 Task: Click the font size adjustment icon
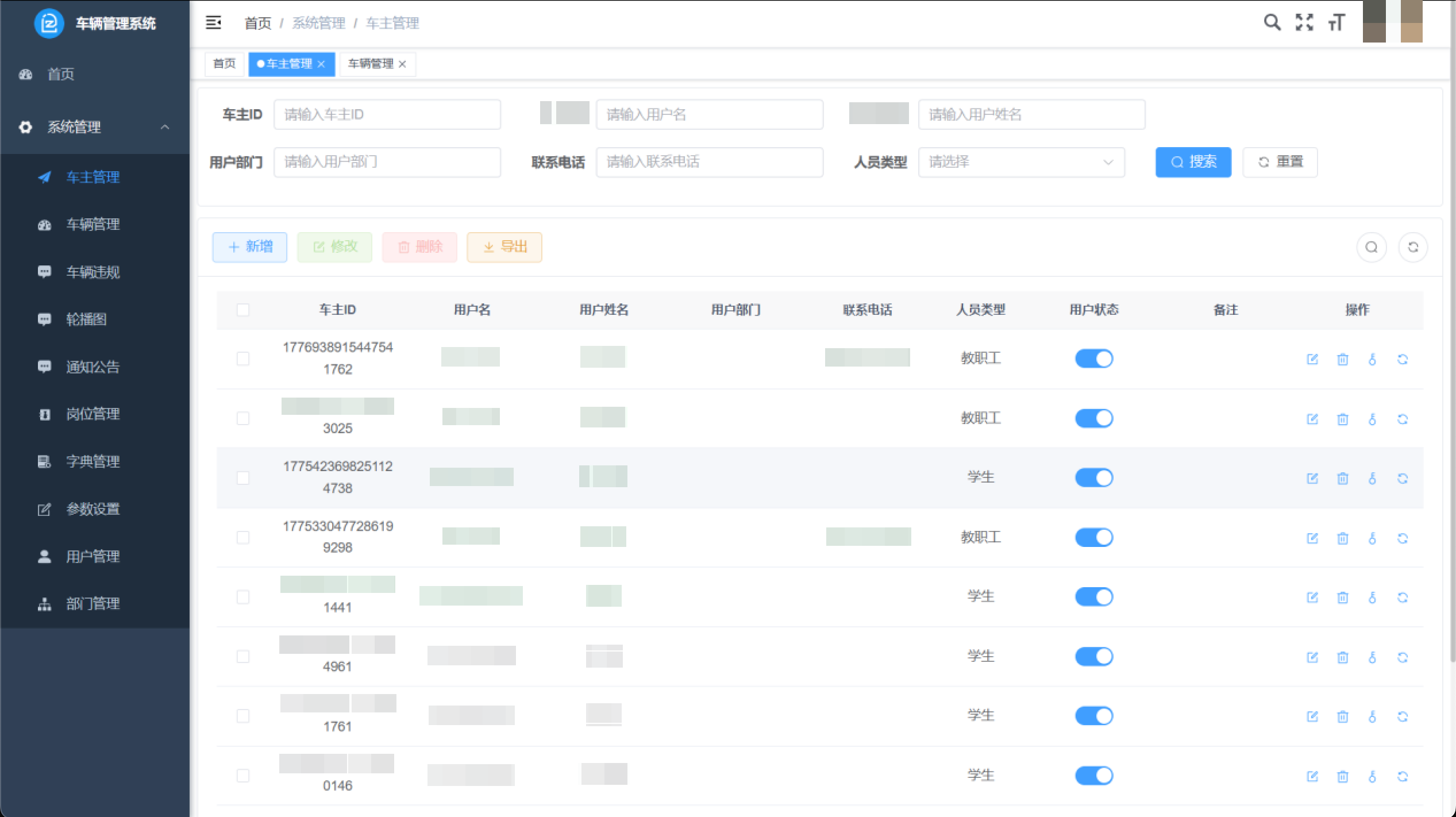(1336, 22)
